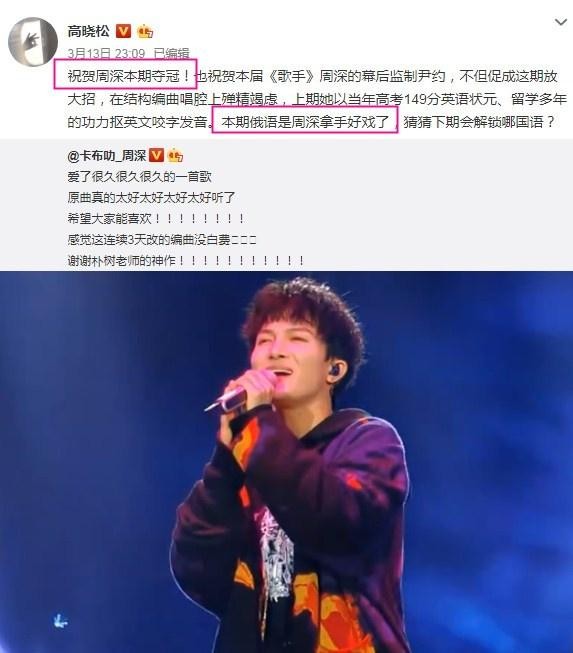Click the repost line 感觉这连续3天改的编曲没白费
This screenshot has height=653, width=573.
162,240
